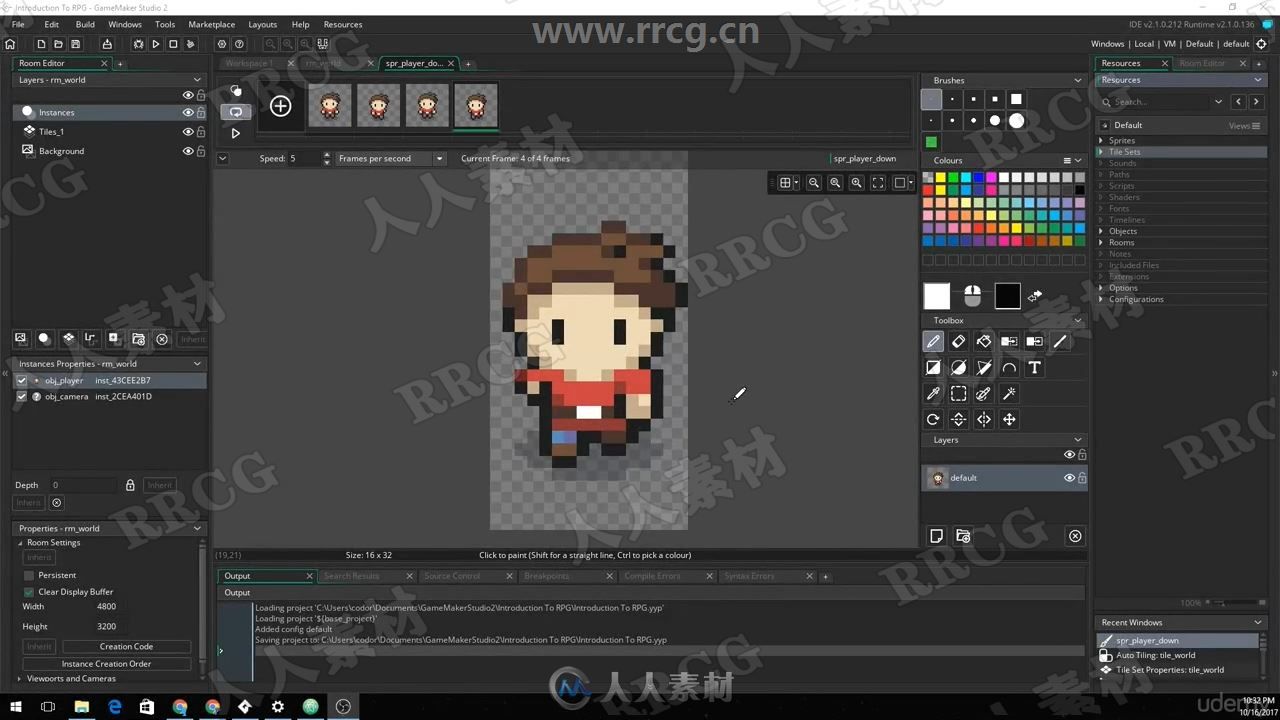The image size is (1280, 720).
Task: Collapse the Brushes panel
Action: (1077, 80)
